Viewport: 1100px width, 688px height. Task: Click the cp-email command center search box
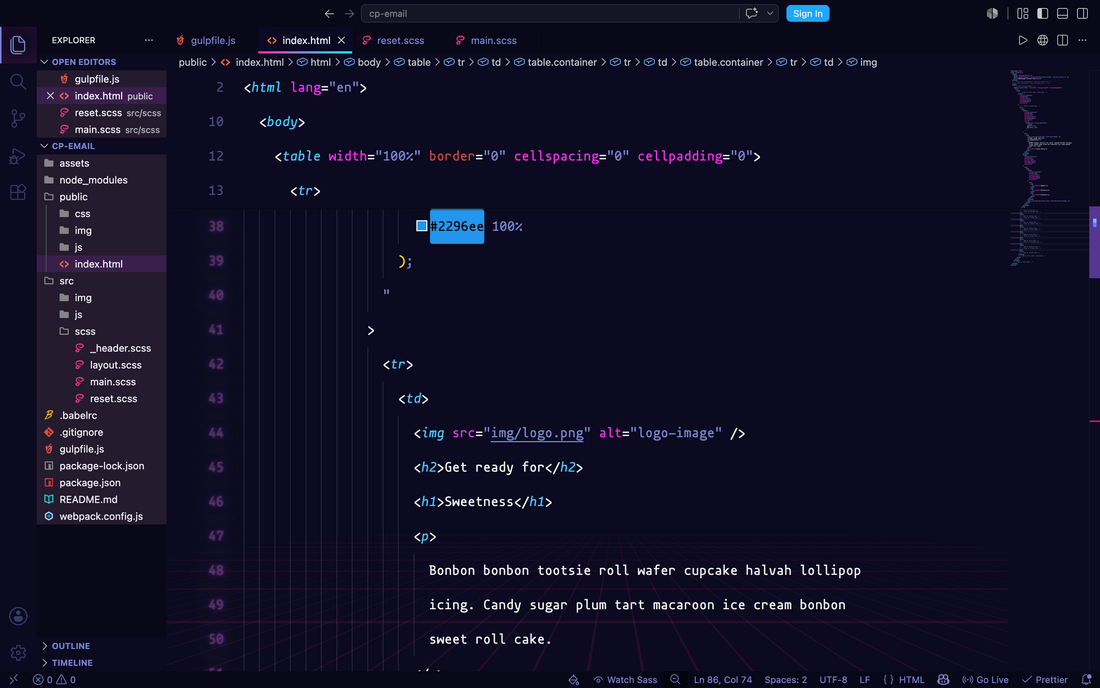pyautogui.click(x=549, y=13)
